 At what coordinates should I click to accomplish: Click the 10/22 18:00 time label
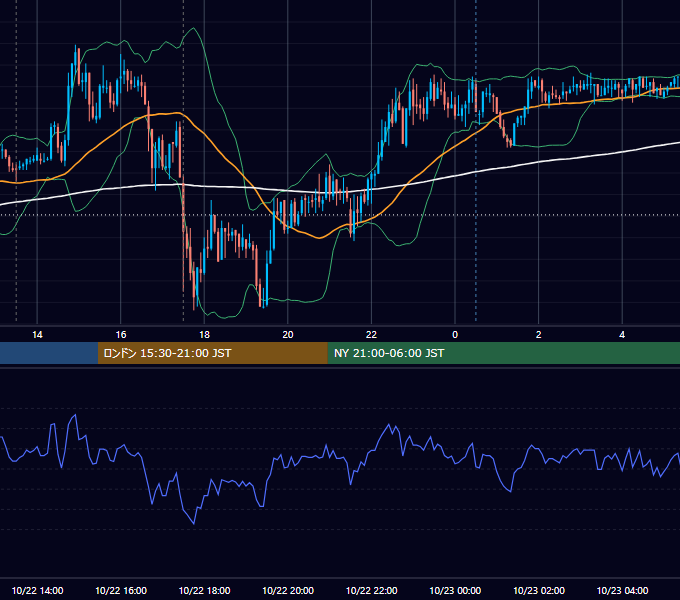pos(204,590)
